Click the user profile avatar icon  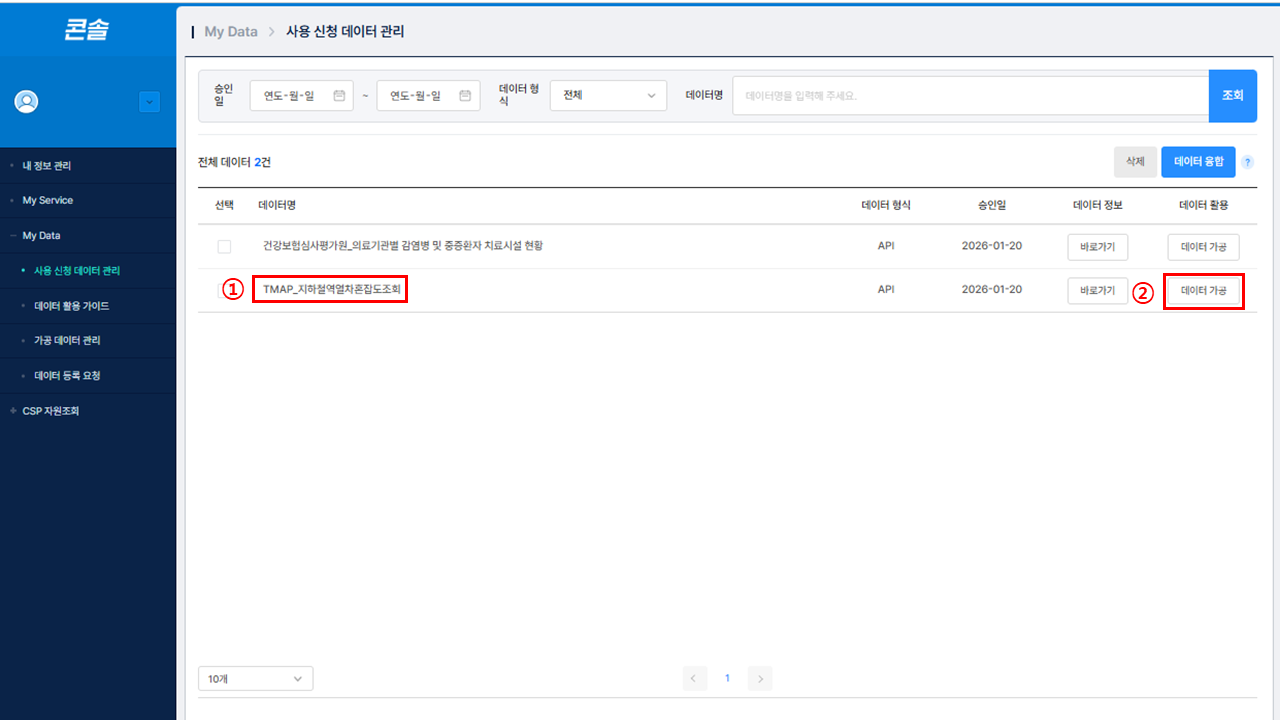point(26,101)
